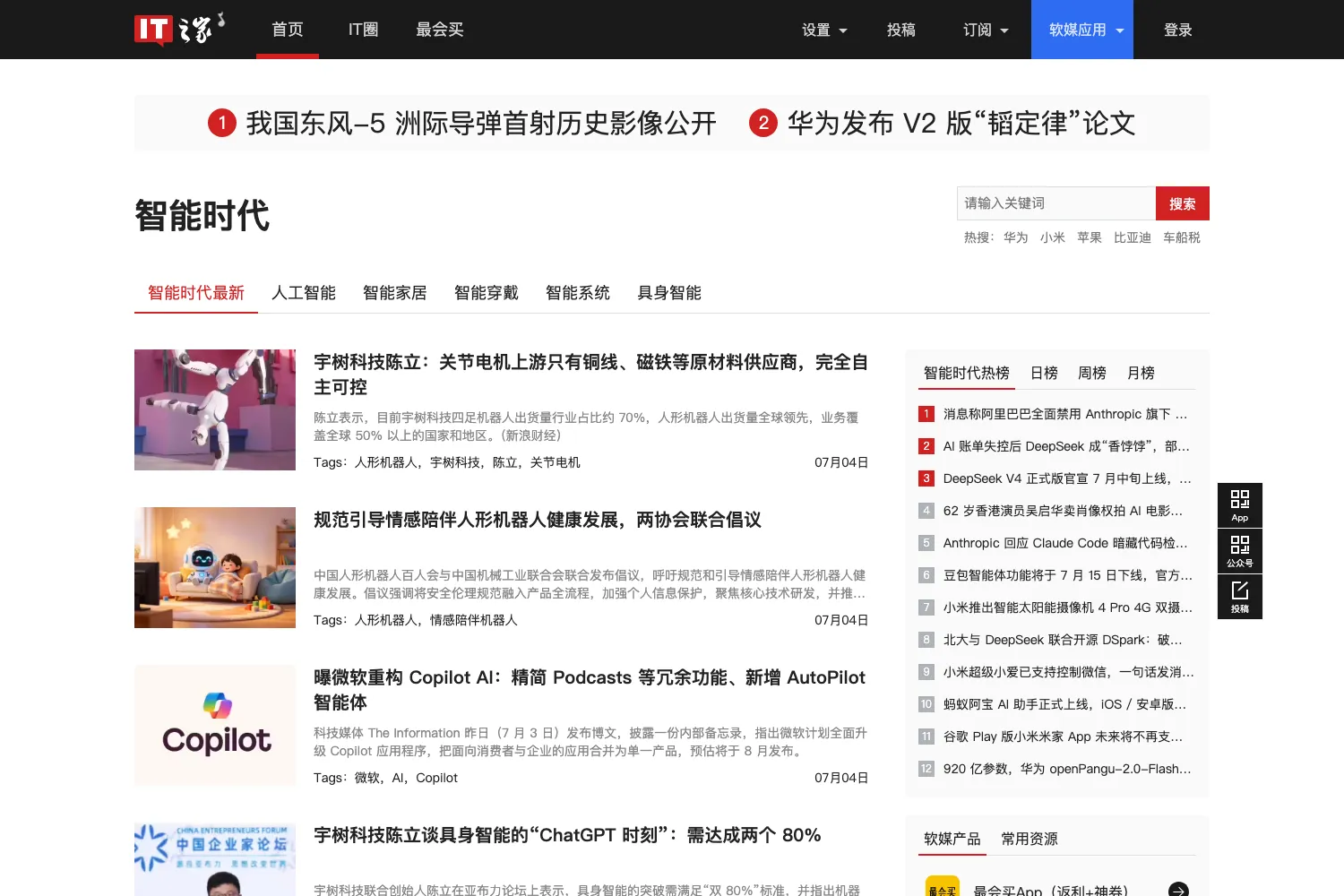Viewport: 1344px width, 896px height.
Task: Select the 软媒产品 tab
Action: (952, 839)
